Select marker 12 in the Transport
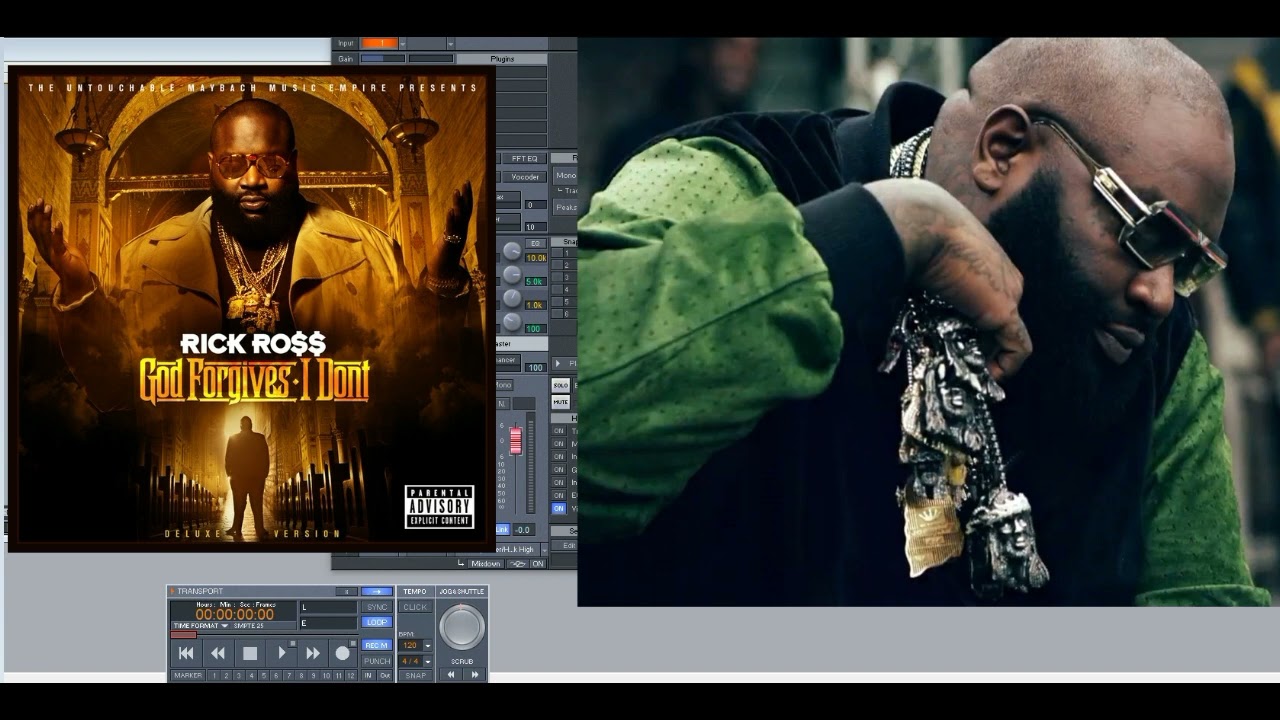Screen dimensions: 1280x720 point(351,675)
